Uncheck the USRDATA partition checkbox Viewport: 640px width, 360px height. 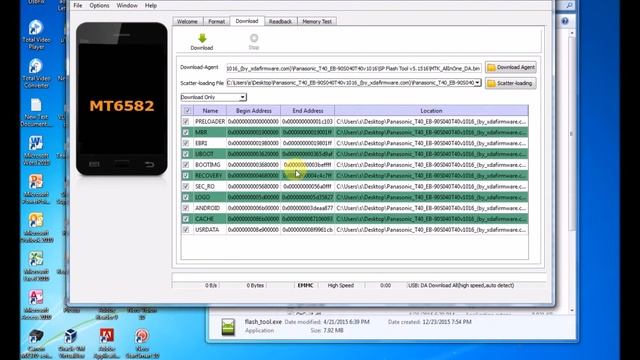[186, 230]
